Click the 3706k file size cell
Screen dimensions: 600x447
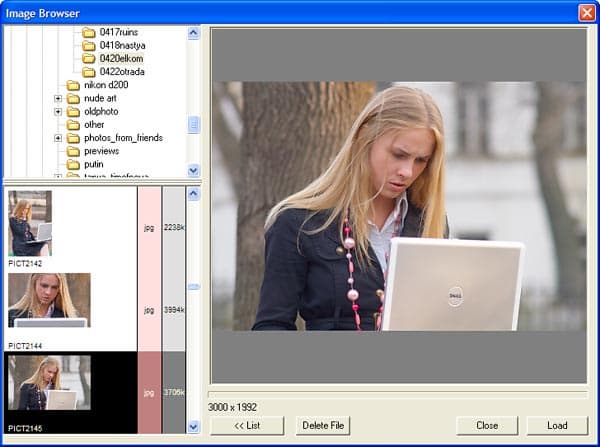(174, 393)
